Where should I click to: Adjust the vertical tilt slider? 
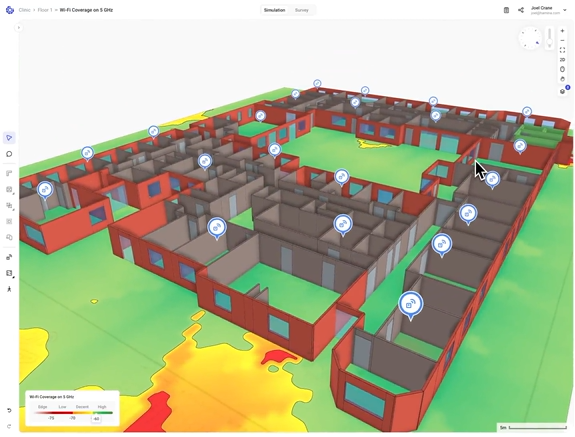549,38
